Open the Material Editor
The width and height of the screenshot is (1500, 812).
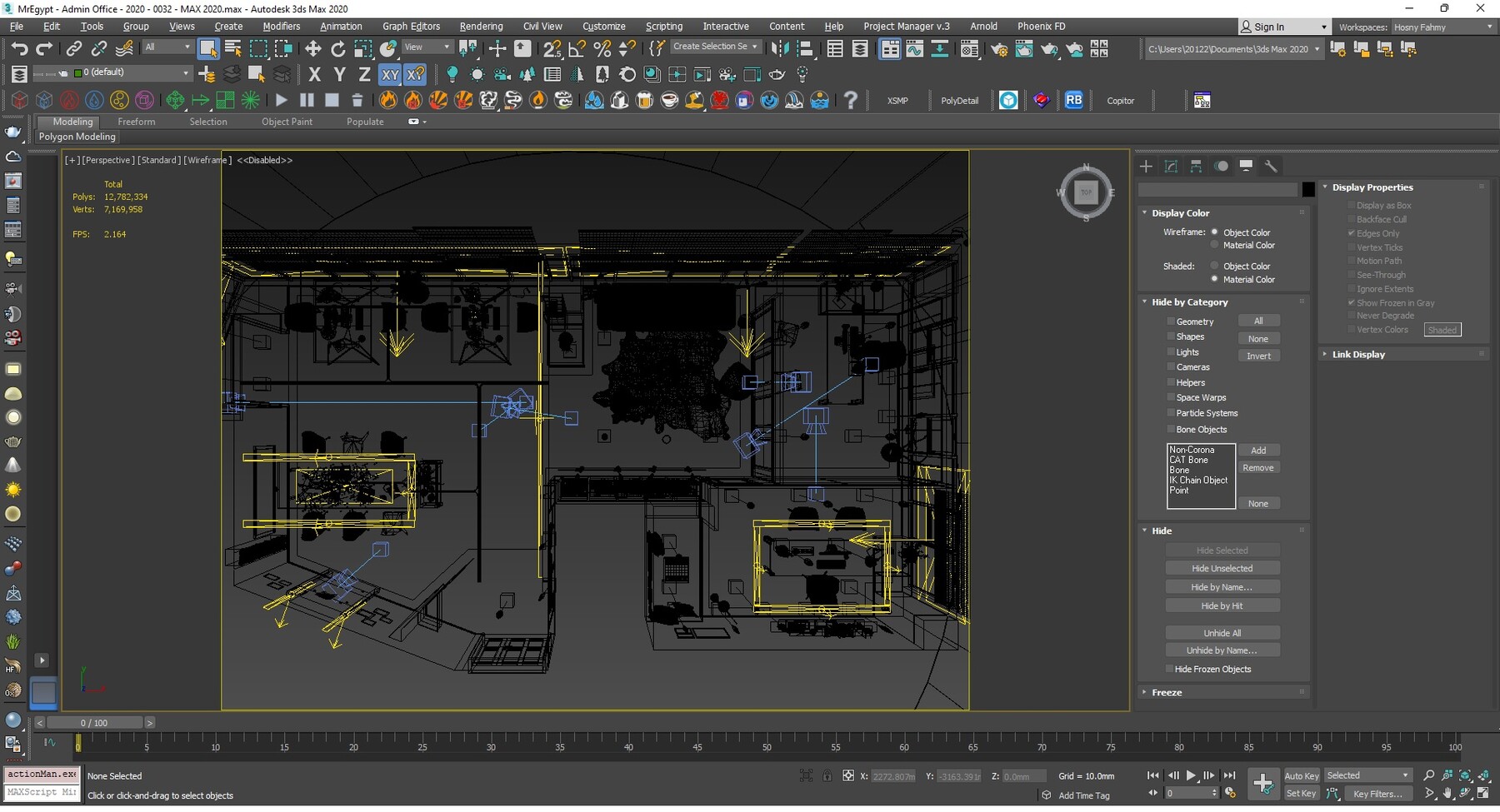click(x=969, y=48)
